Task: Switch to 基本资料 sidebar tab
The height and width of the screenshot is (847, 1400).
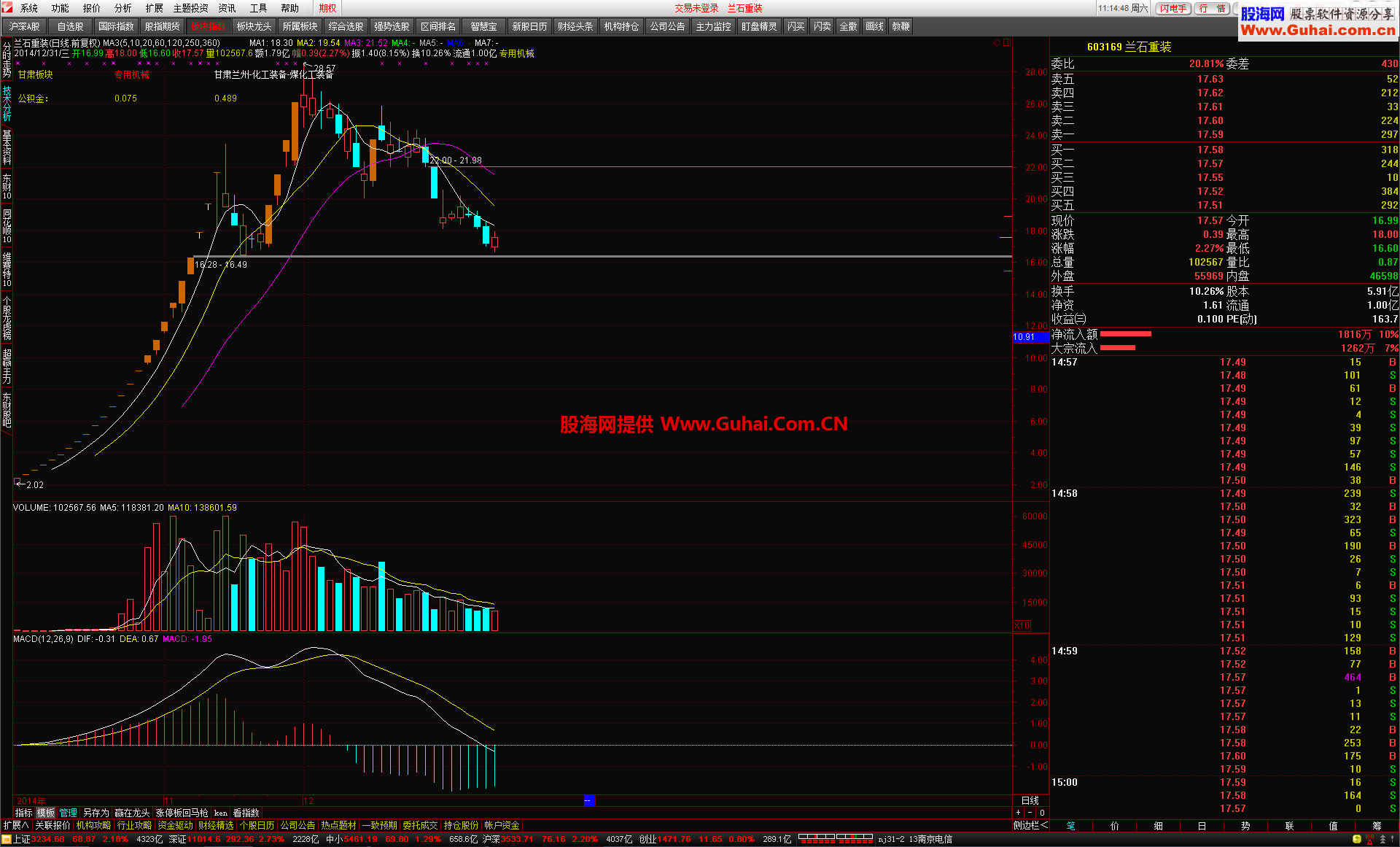Action: (x=7, y=147)
